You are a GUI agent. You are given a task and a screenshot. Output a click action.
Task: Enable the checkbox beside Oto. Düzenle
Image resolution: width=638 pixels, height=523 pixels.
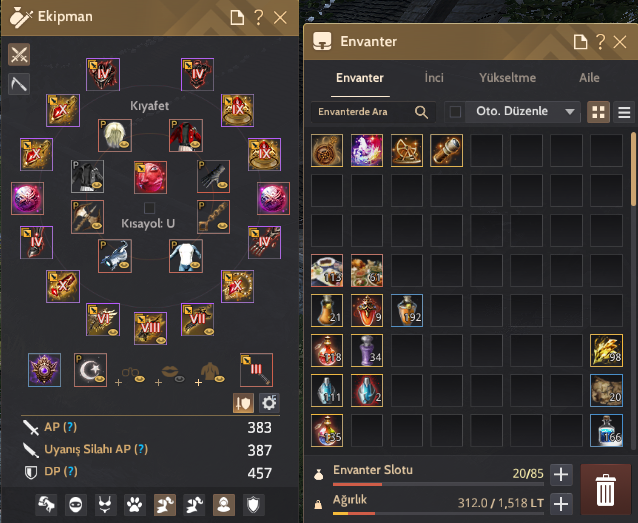coord(455,112)
